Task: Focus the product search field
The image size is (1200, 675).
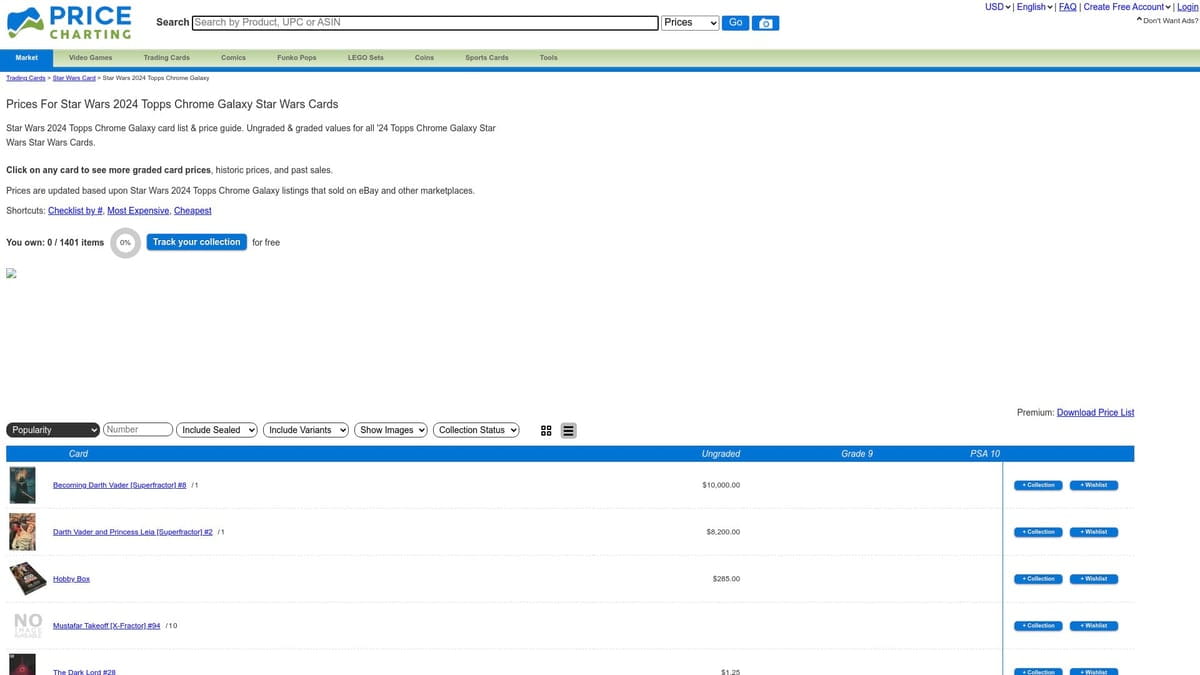Action: (425, 22)
